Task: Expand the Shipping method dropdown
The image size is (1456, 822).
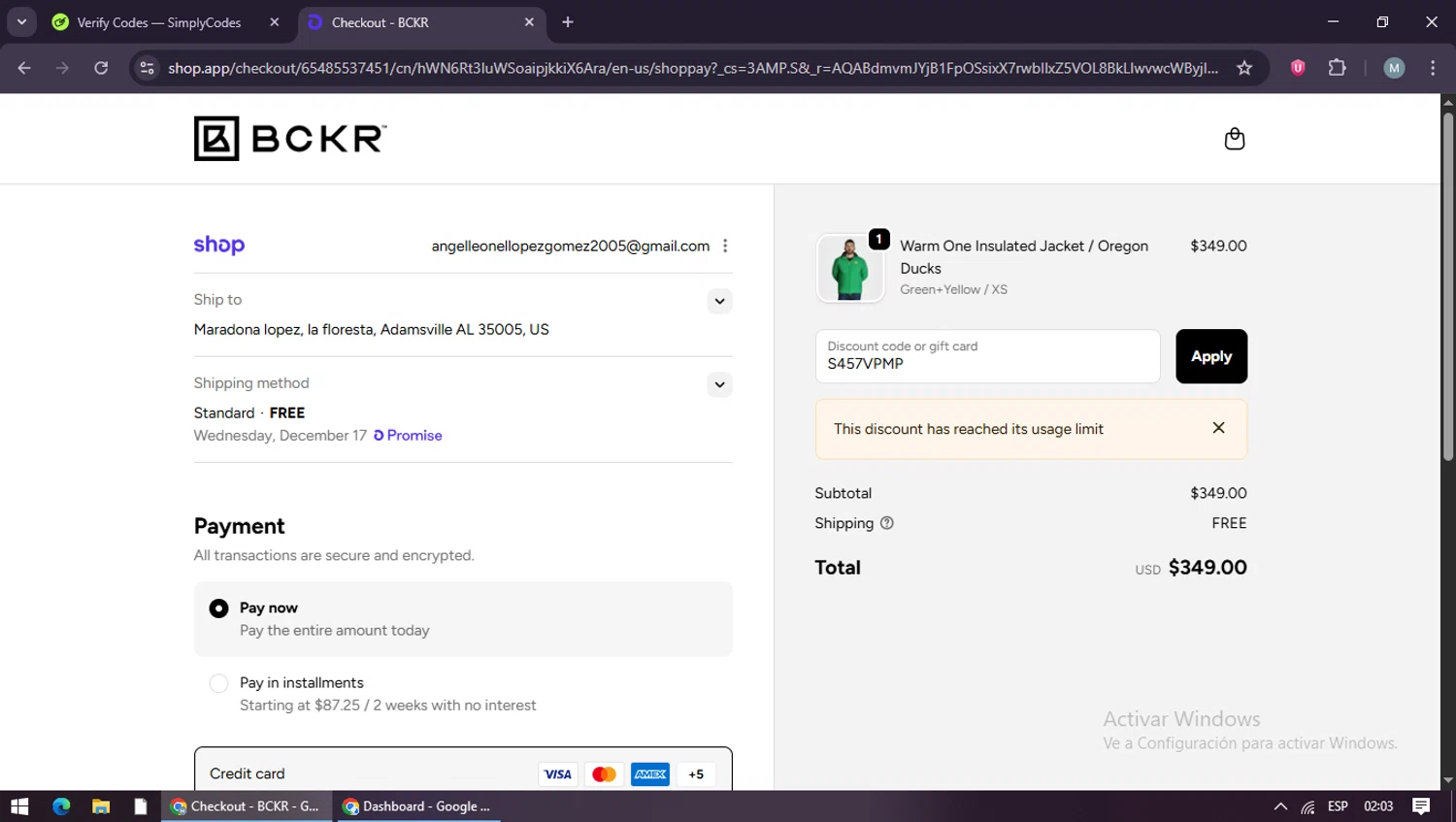Action: click(x=719, y=384)
